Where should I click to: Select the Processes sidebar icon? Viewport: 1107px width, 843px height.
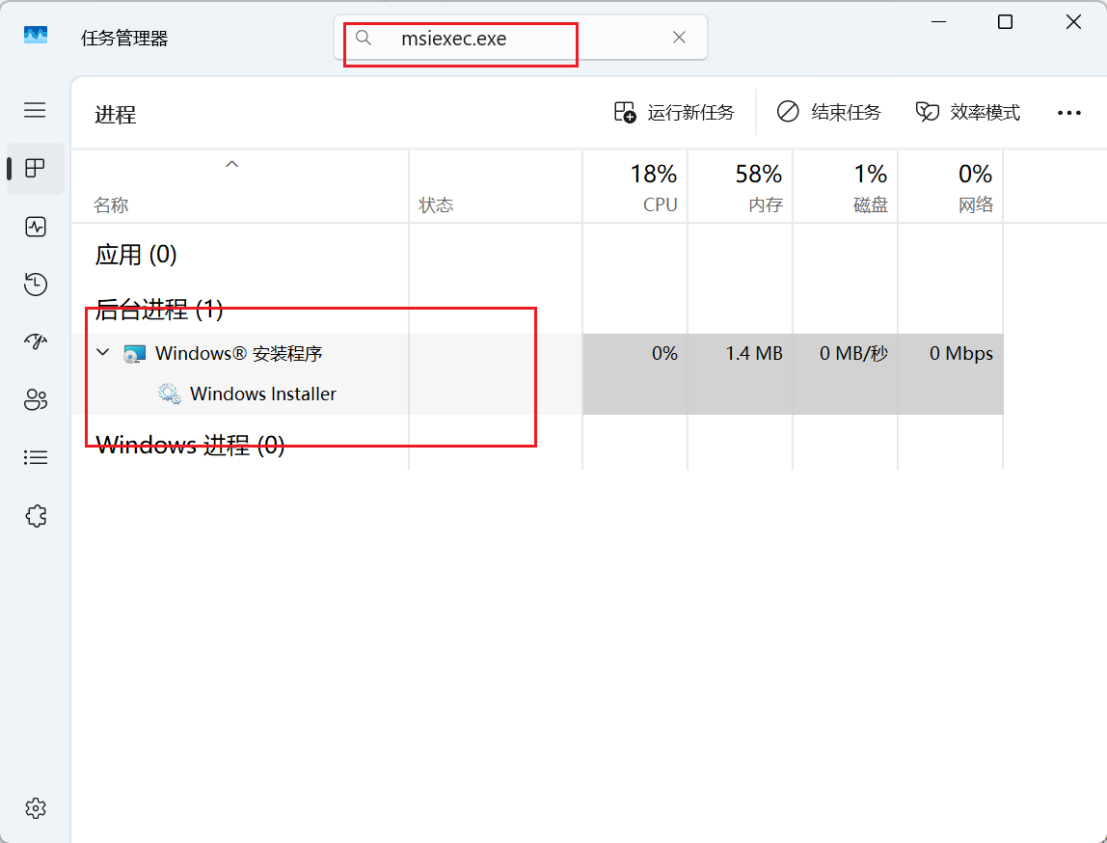(35, 168)
